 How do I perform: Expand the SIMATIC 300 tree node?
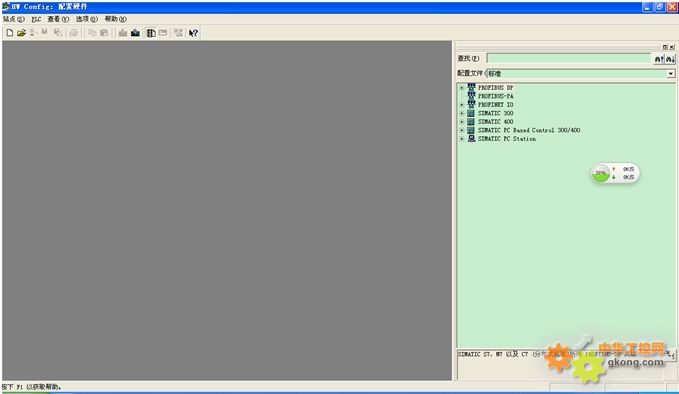point(462,113)
